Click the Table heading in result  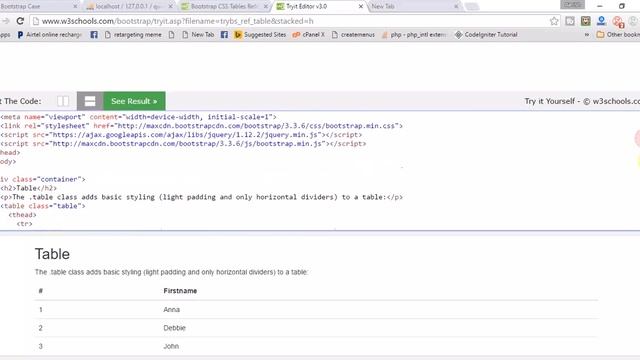[52, 254]
